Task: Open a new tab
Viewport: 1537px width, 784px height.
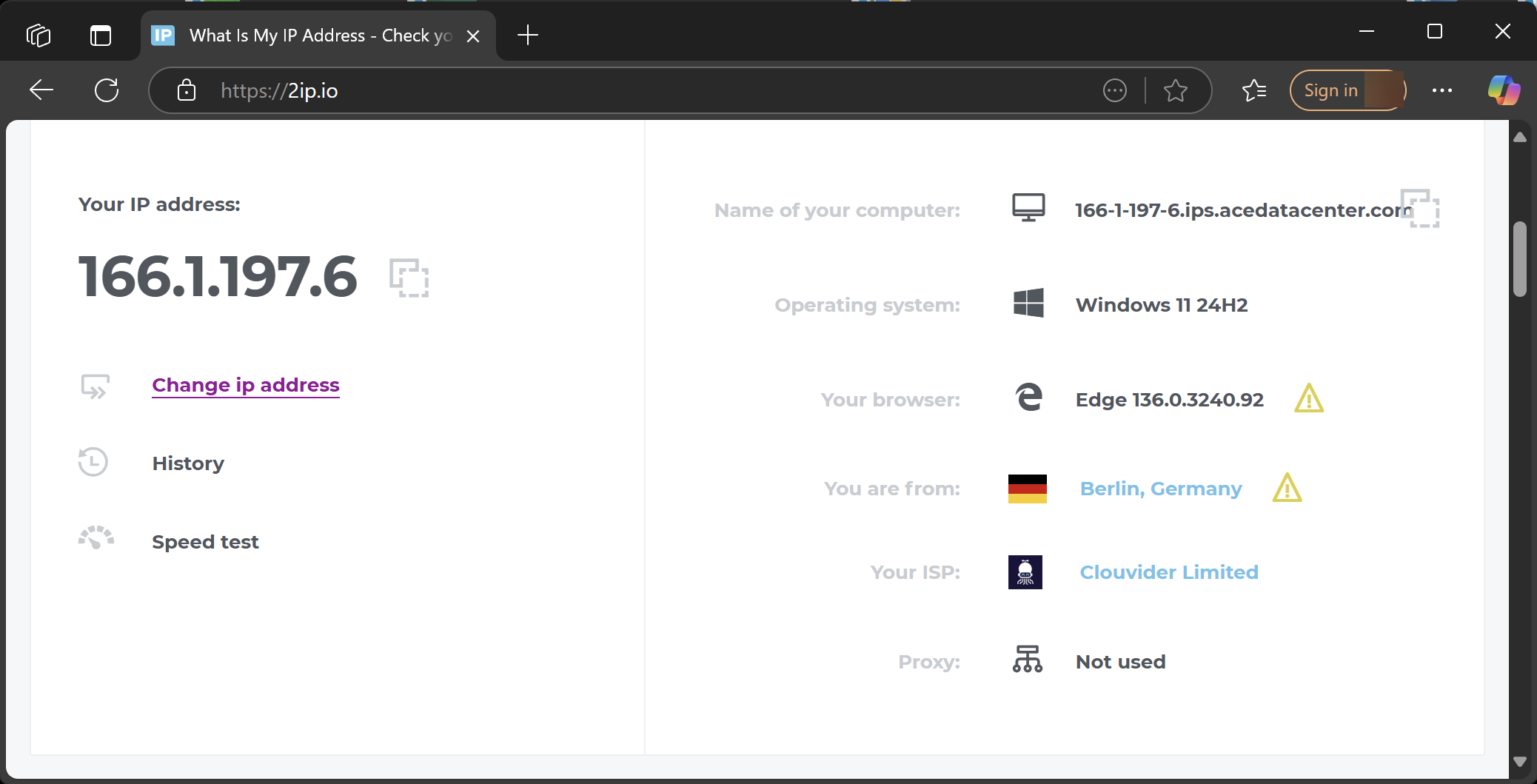Action: pos(528,35)
